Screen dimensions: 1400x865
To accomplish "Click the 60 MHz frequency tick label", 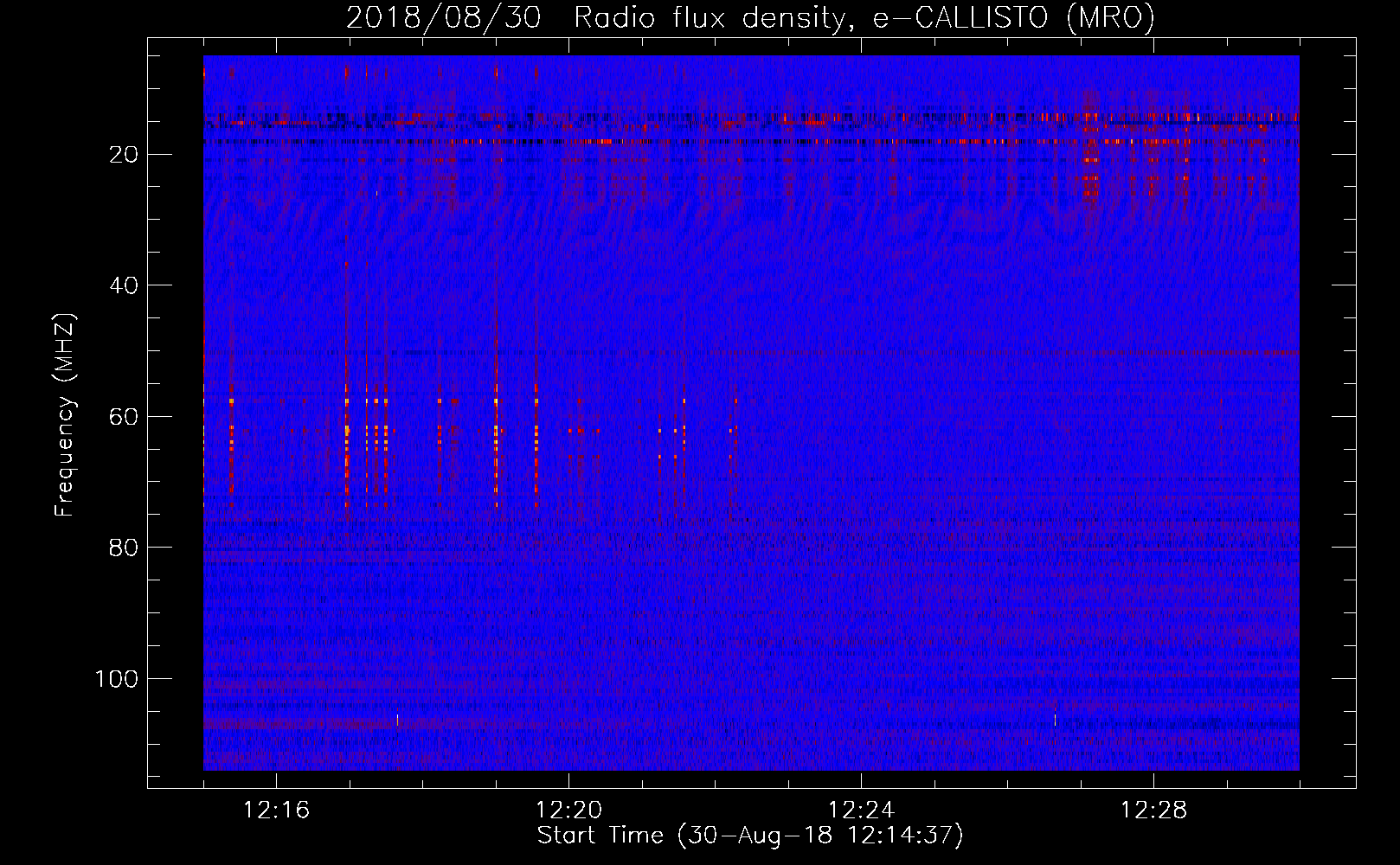I will 125,417.
